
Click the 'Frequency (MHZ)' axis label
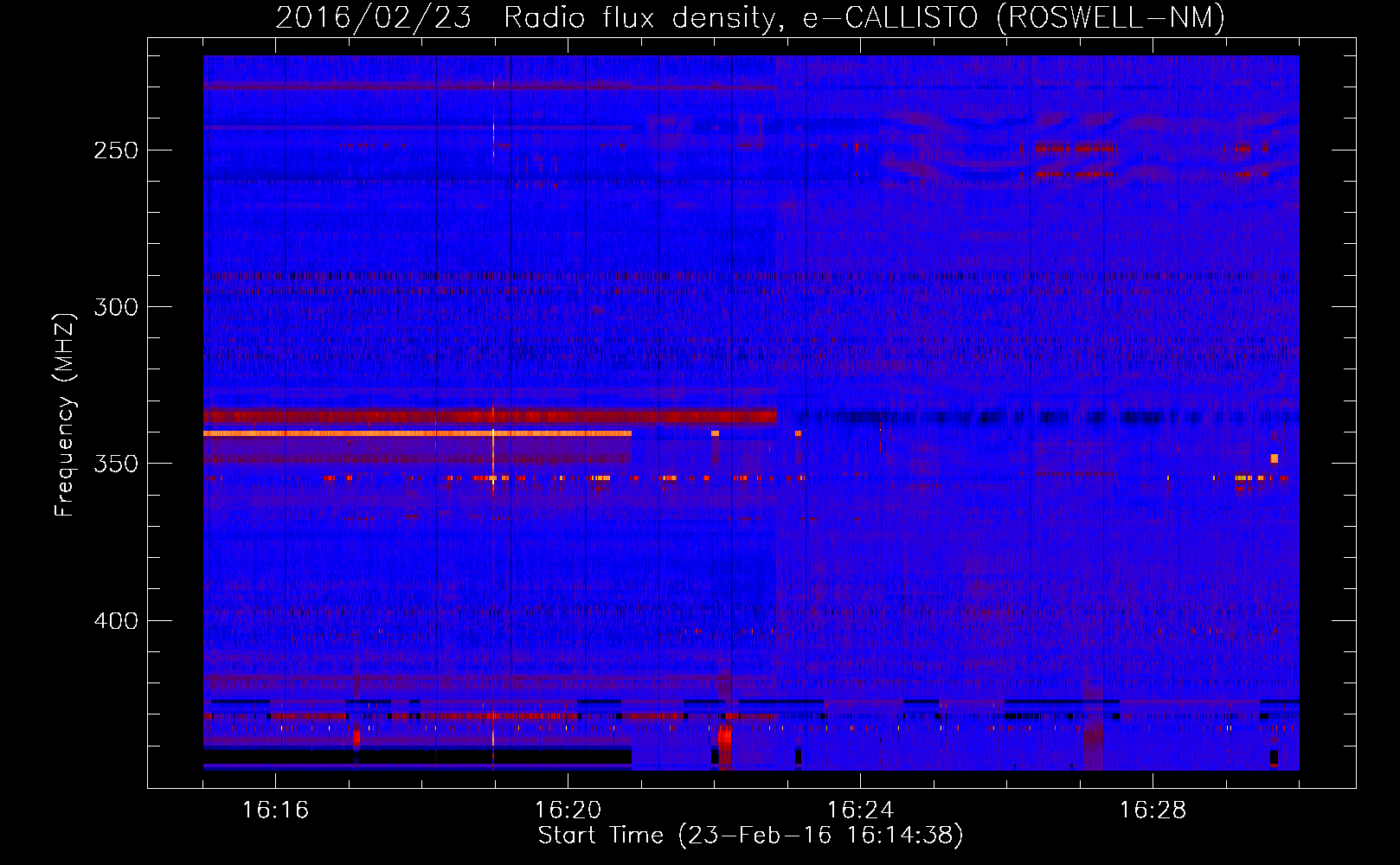pyautogui.click(x=65, y=415)
